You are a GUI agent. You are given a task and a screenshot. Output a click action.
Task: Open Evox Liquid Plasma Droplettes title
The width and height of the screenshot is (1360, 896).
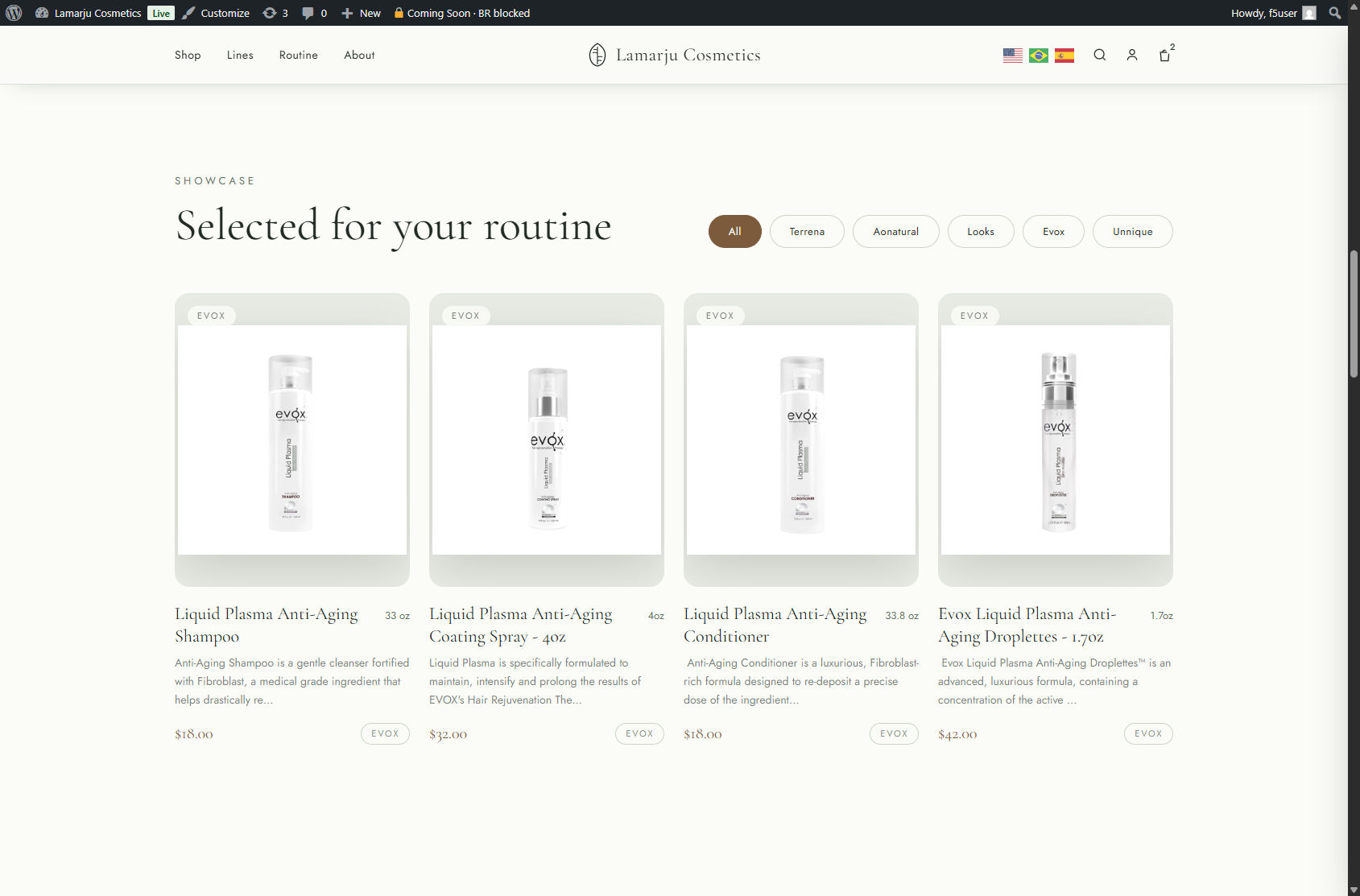tap(1027, 625)
